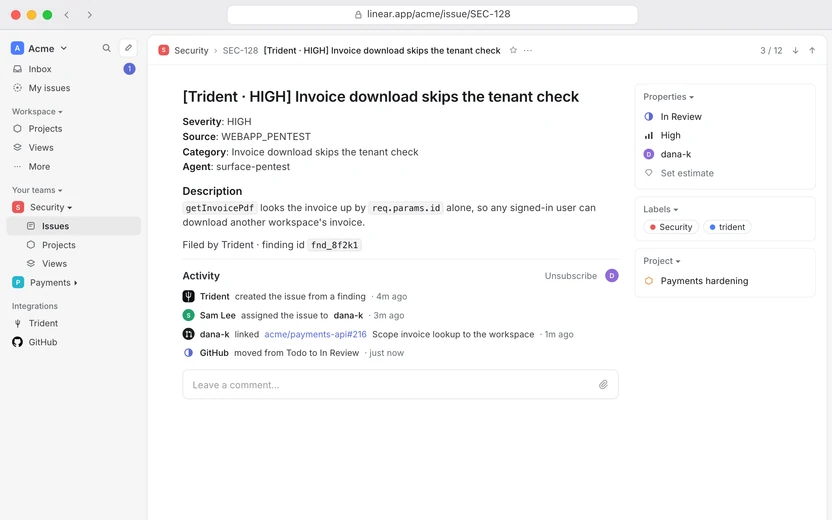Click the req.params.id code snippet
The image size is (832, 520).
click(x=406, y=208)
